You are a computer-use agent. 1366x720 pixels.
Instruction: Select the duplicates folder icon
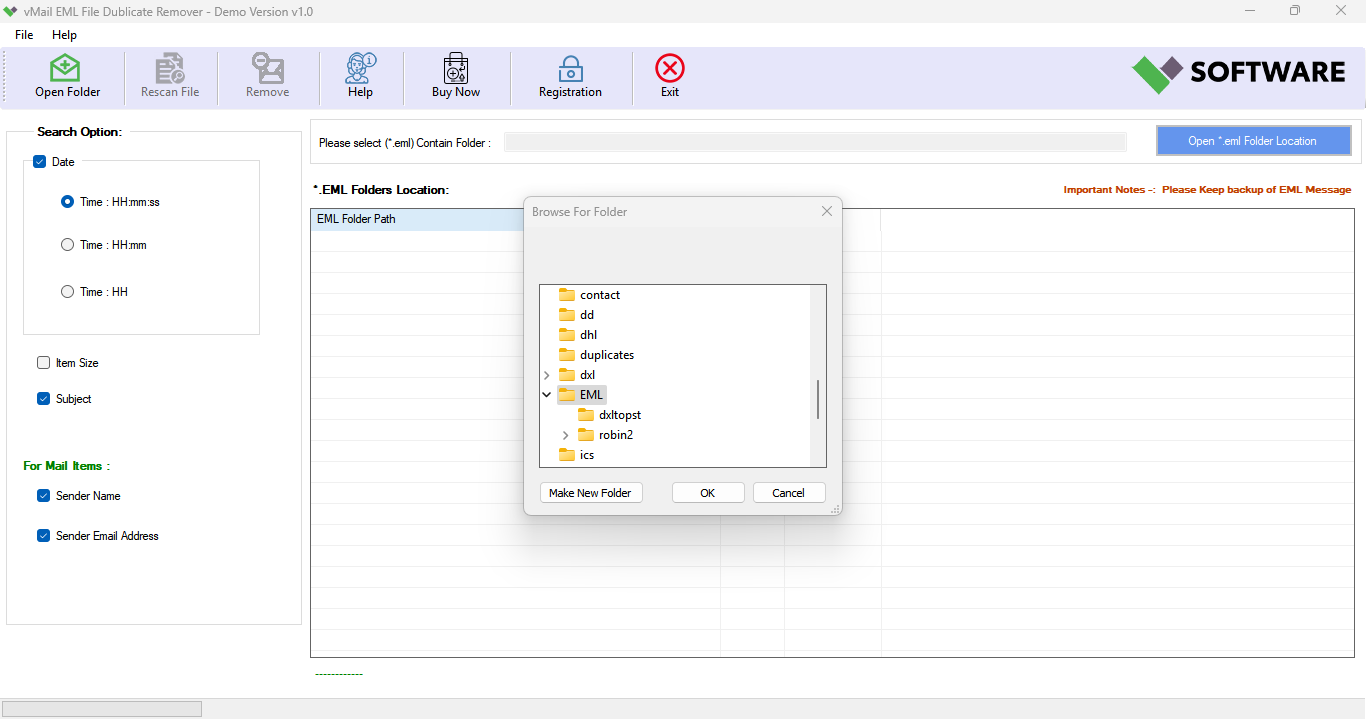pyautogui.click(x=567, y=355)
